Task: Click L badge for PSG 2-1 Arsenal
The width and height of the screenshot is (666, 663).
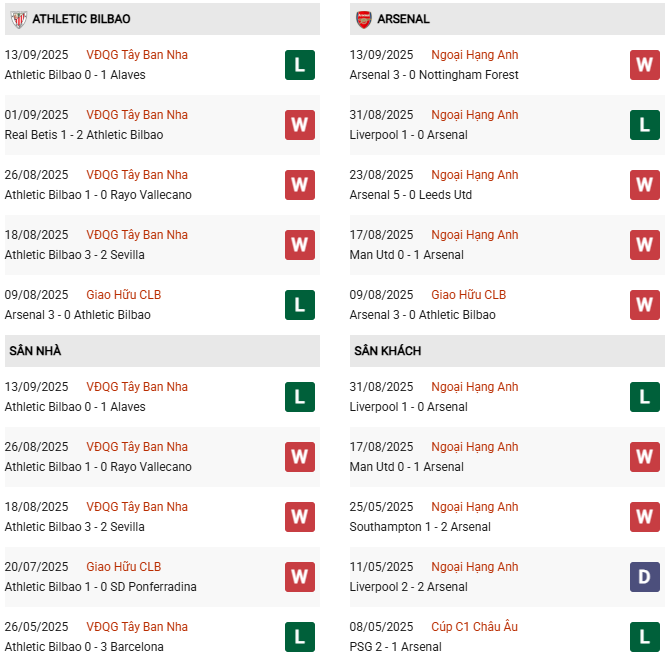Action: point(644,637)
